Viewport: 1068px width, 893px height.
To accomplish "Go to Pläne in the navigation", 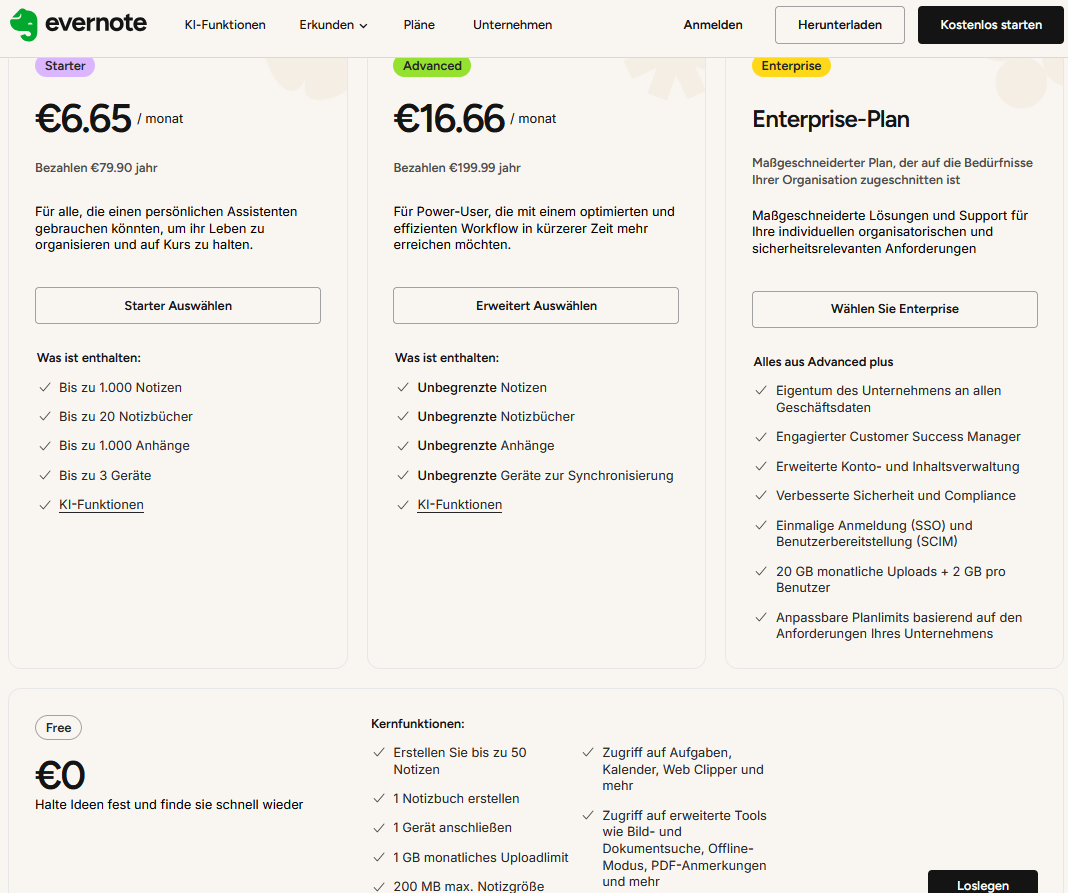I will pyautogui.click(x=419, y=25).
